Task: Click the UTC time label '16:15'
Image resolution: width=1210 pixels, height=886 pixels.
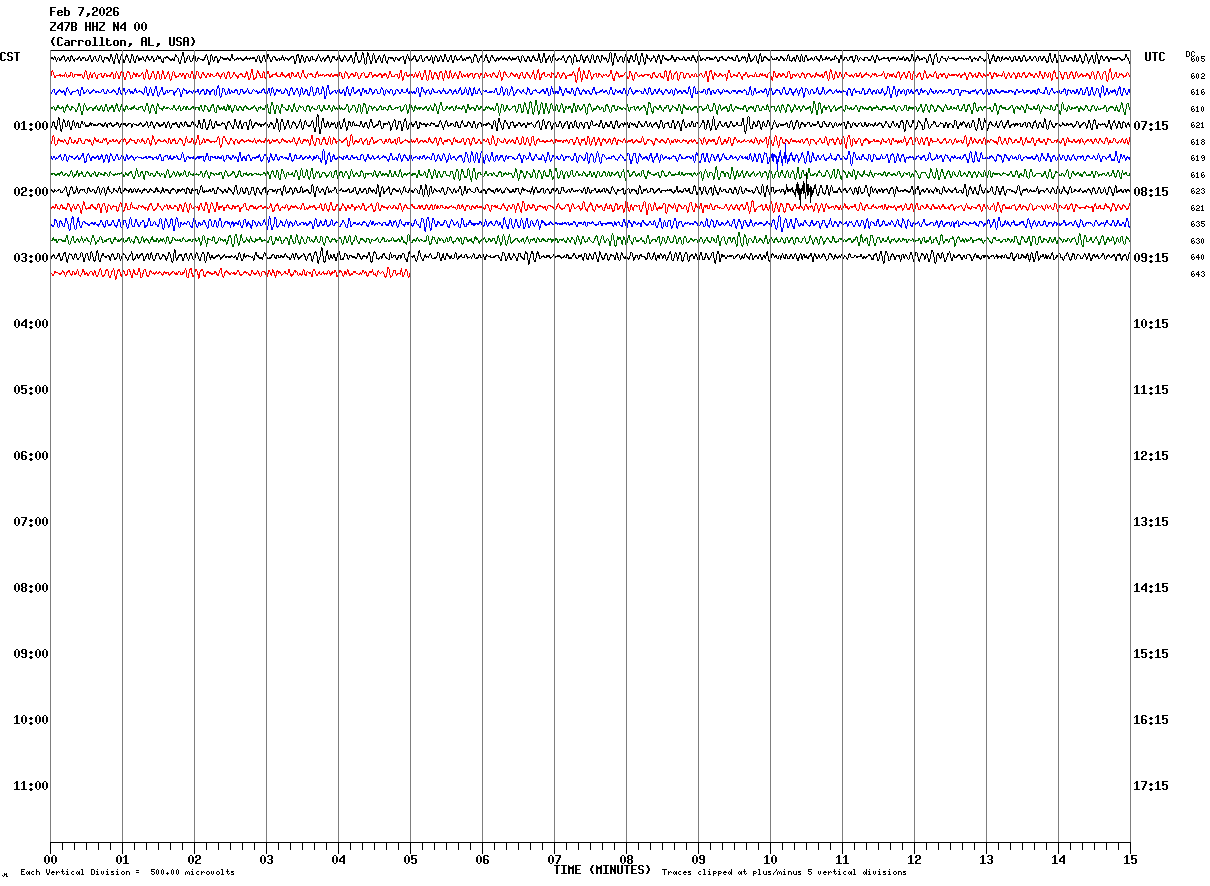Action: coord(1151,720)
